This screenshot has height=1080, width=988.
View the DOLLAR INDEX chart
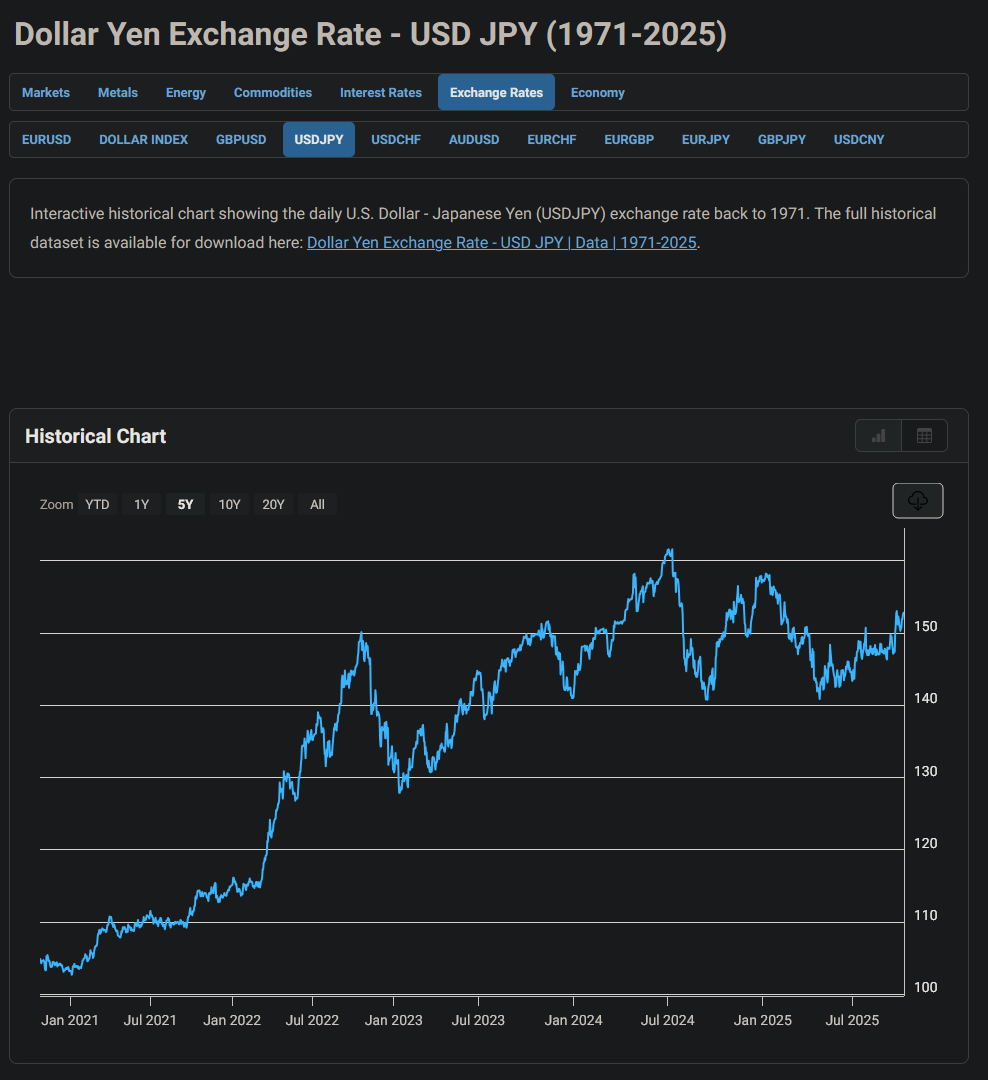pos(143,140)
